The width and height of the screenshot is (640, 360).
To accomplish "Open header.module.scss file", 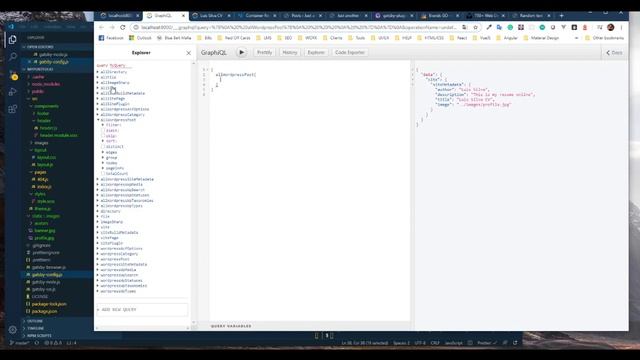I will pyautogui.click(x=58, y=135).
